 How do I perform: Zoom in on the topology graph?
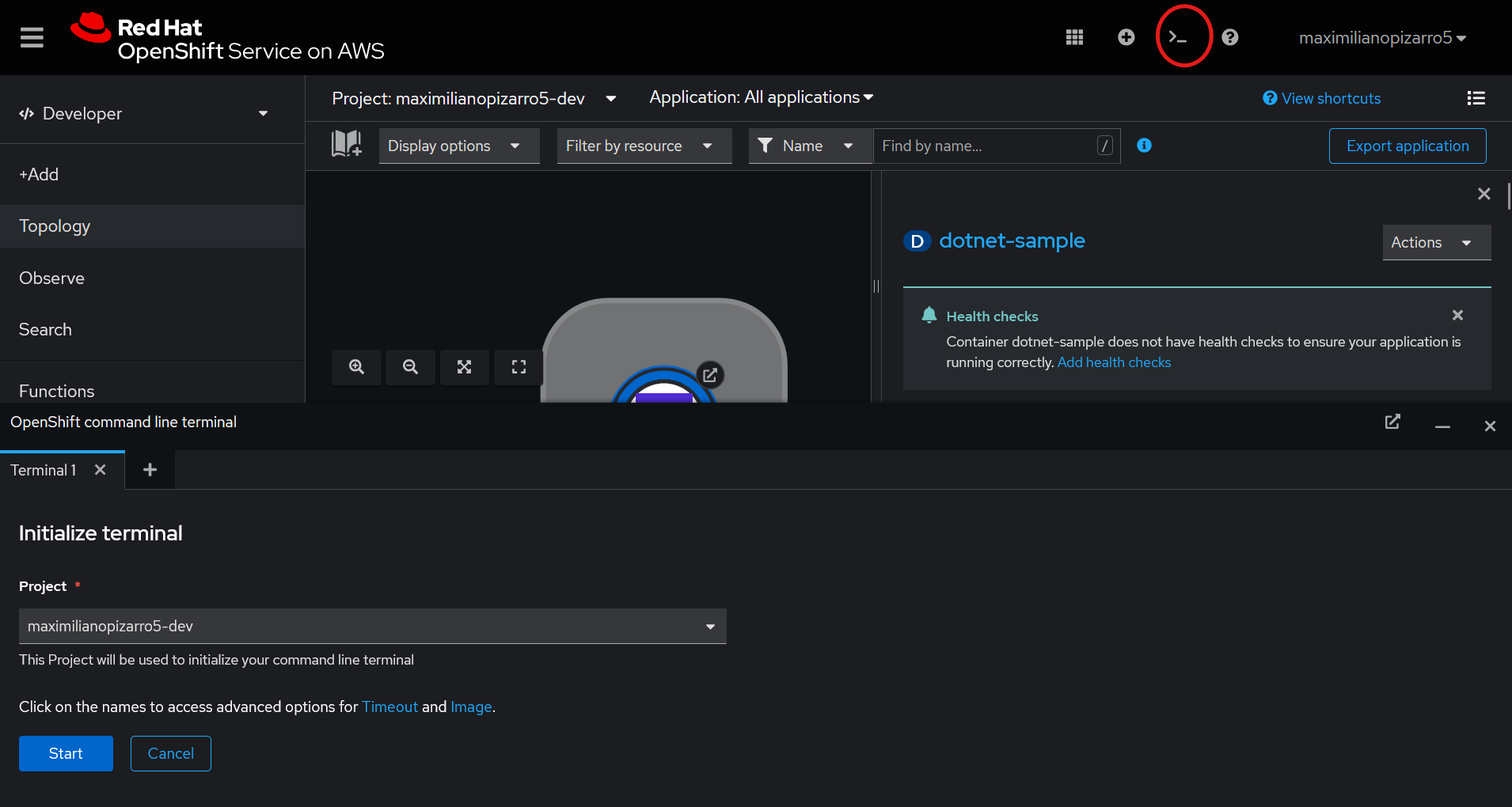(x=357, y=367)
